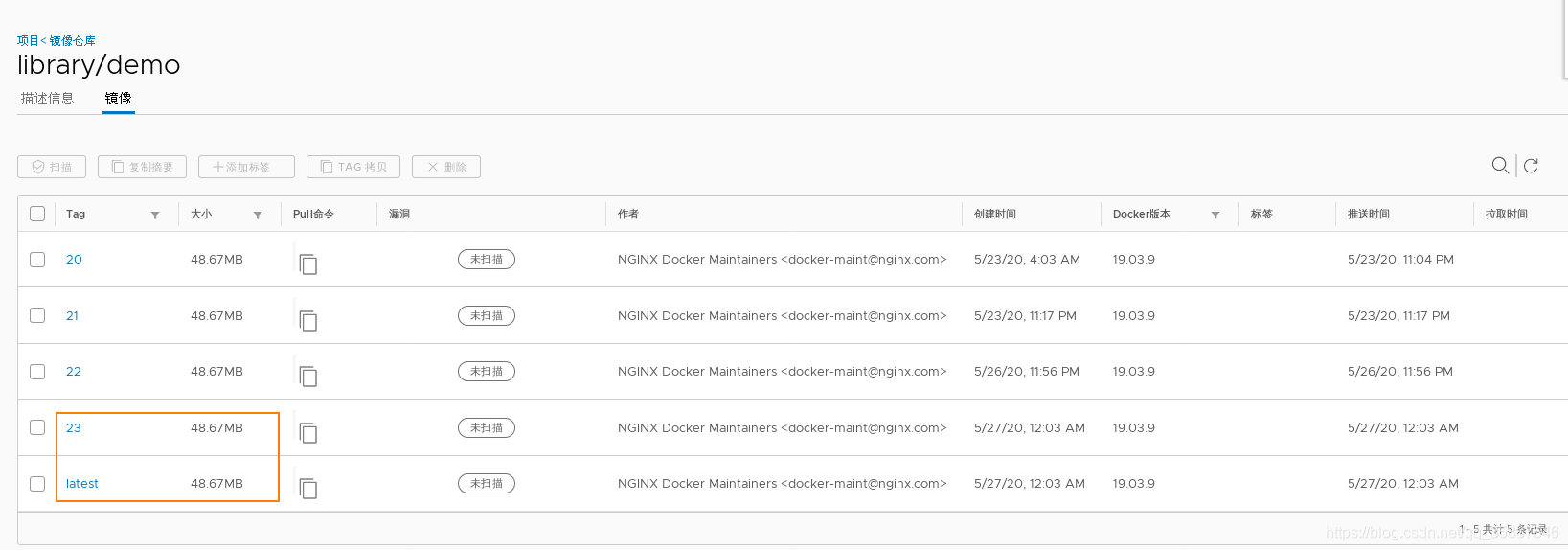Click the 拉取时间 column header
The height and width of the screenshot is (550, 1568).
(x=1507, y=214)
